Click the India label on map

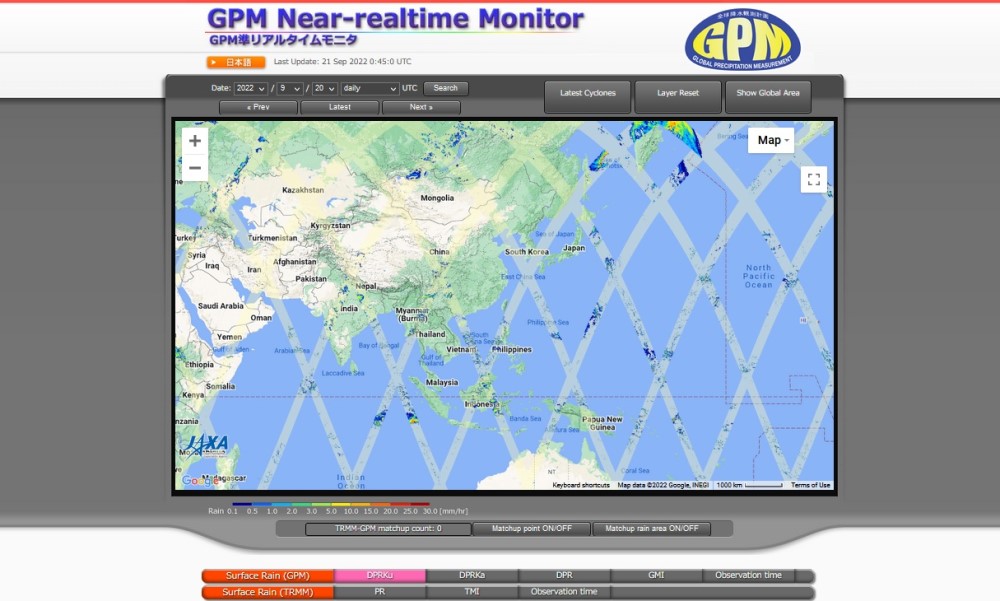click(x=349, y=309)
